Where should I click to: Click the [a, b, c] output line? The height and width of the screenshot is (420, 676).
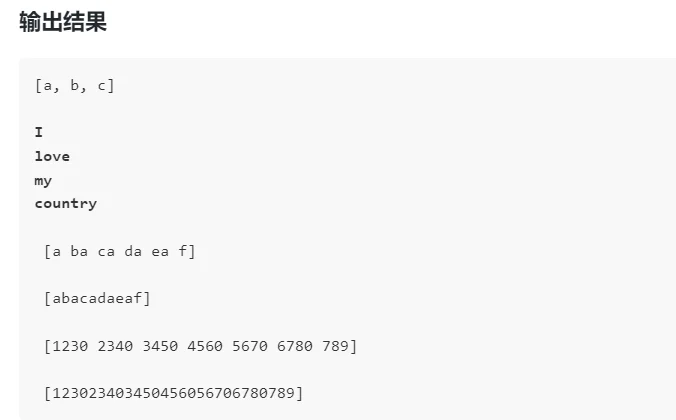coord(75,86)
